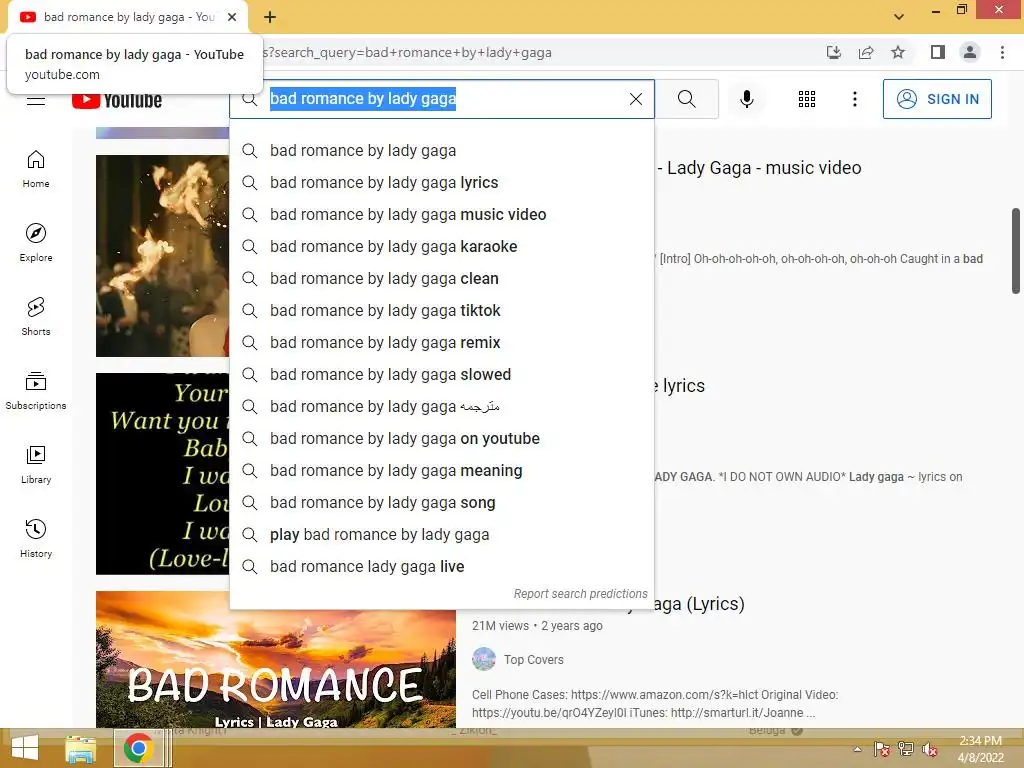Viewport: 1024px width, 768px height.
Task: Open Subscriptions in the sidebar
Action: pyautogui.click(x=36, y=391)
